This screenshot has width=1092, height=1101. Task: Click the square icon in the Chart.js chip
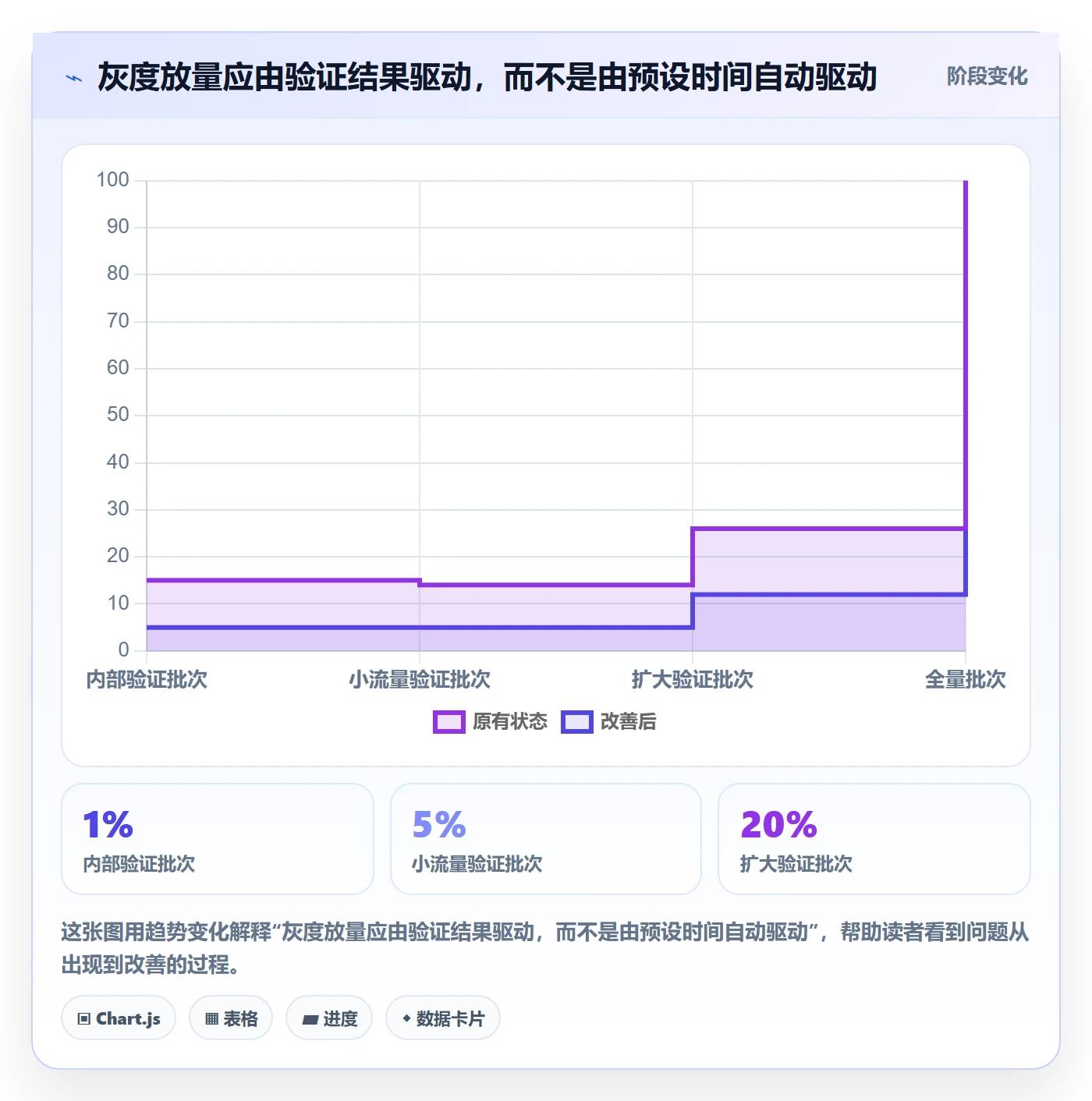[x=84, y=1019]
